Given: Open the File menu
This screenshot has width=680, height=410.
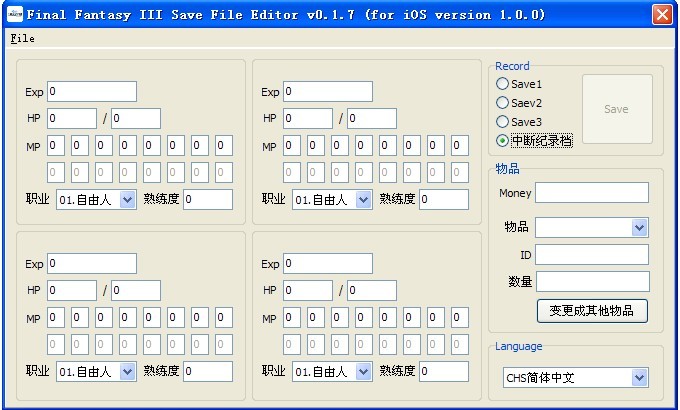Looking at the screenshot, I should tap(23, 39).
